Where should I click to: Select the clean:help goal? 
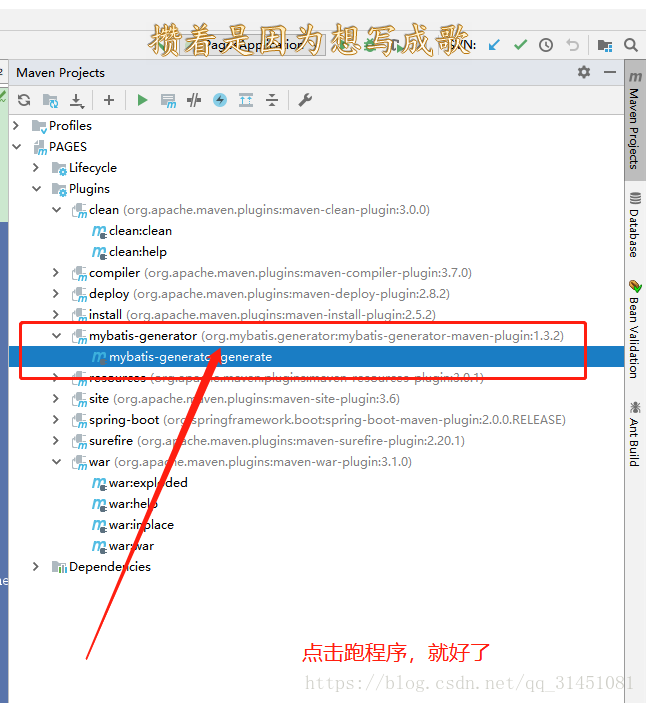(x=138, y=252)
